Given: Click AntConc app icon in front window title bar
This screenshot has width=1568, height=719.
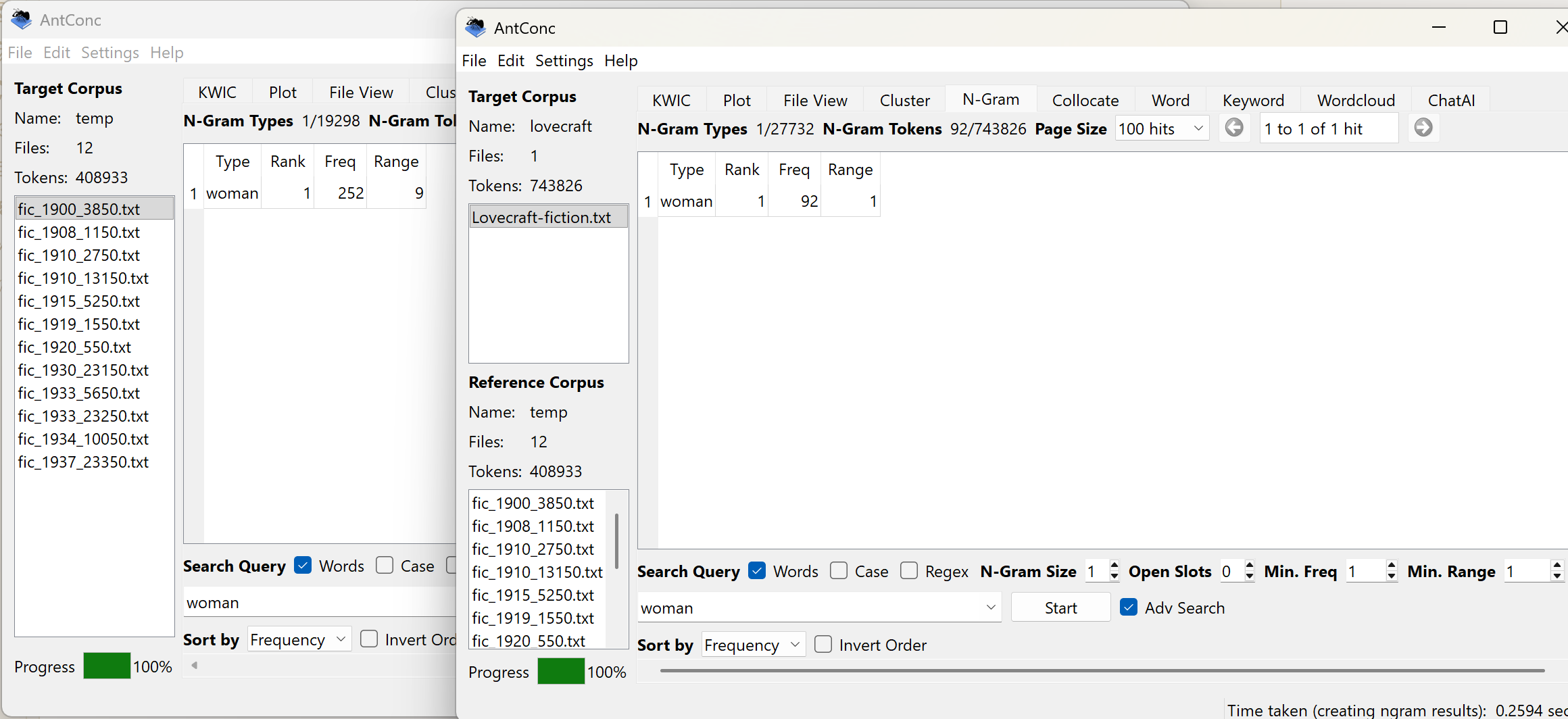Looking at the screenshot, I should point(476,28).
